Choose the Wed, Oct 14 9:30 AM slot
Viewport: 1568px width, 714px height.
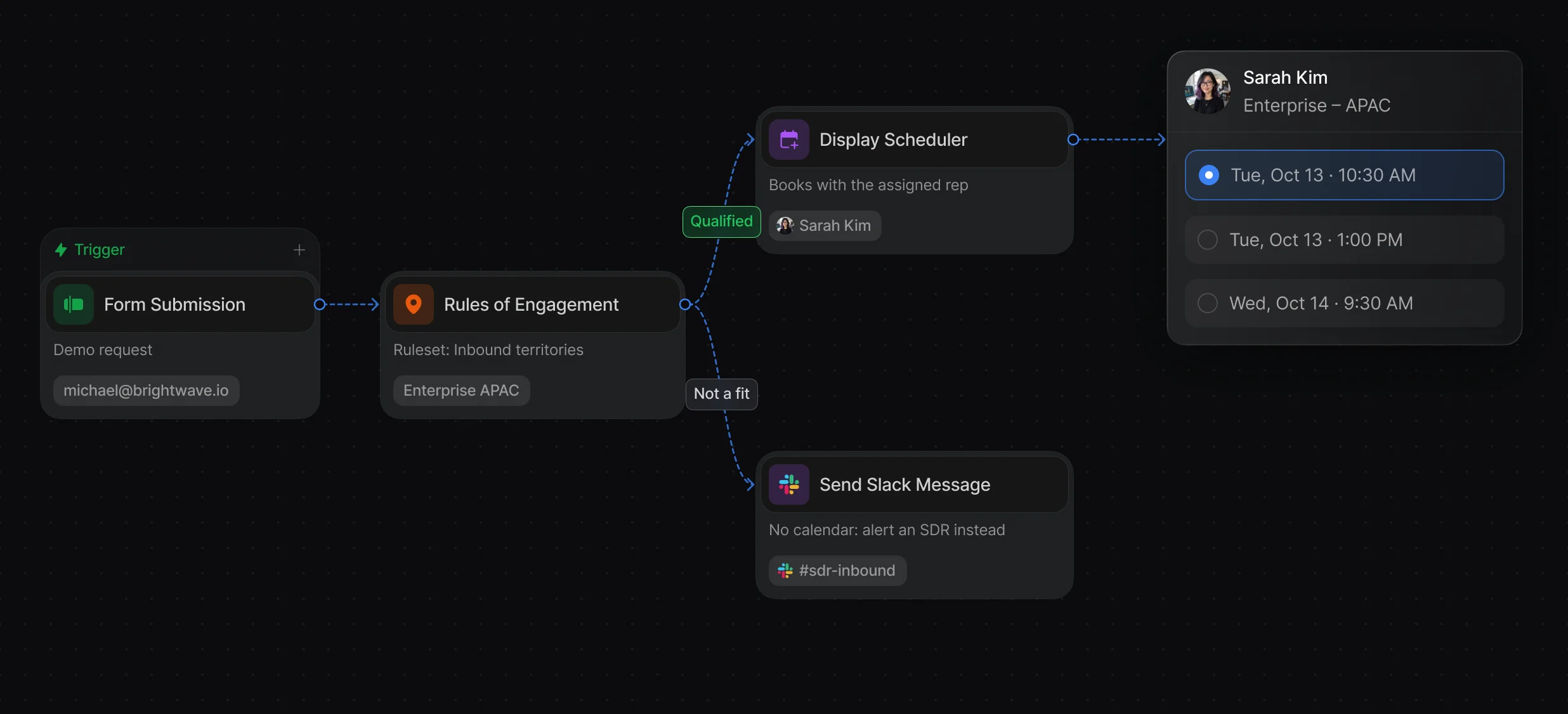tap(1344, 303)
